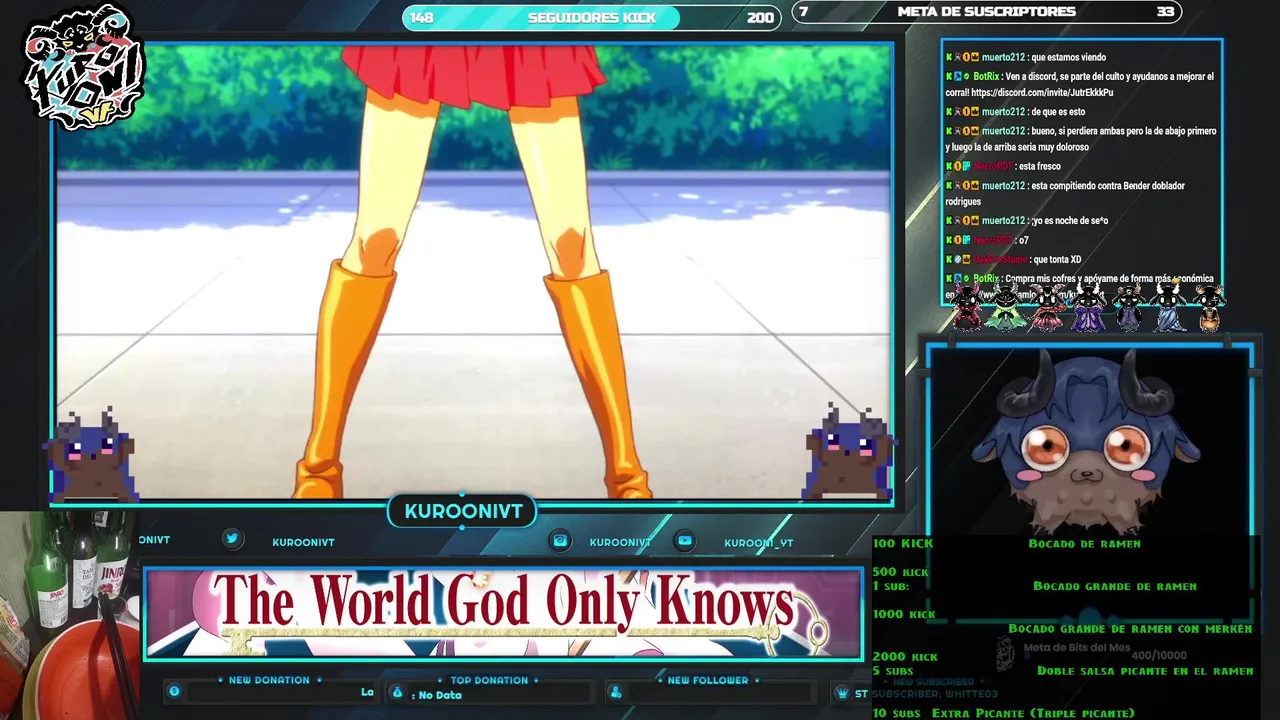1280x720 pixels.
Task: Click 'muerto212: de que es esto' message
Action: tap(1015, 112)
